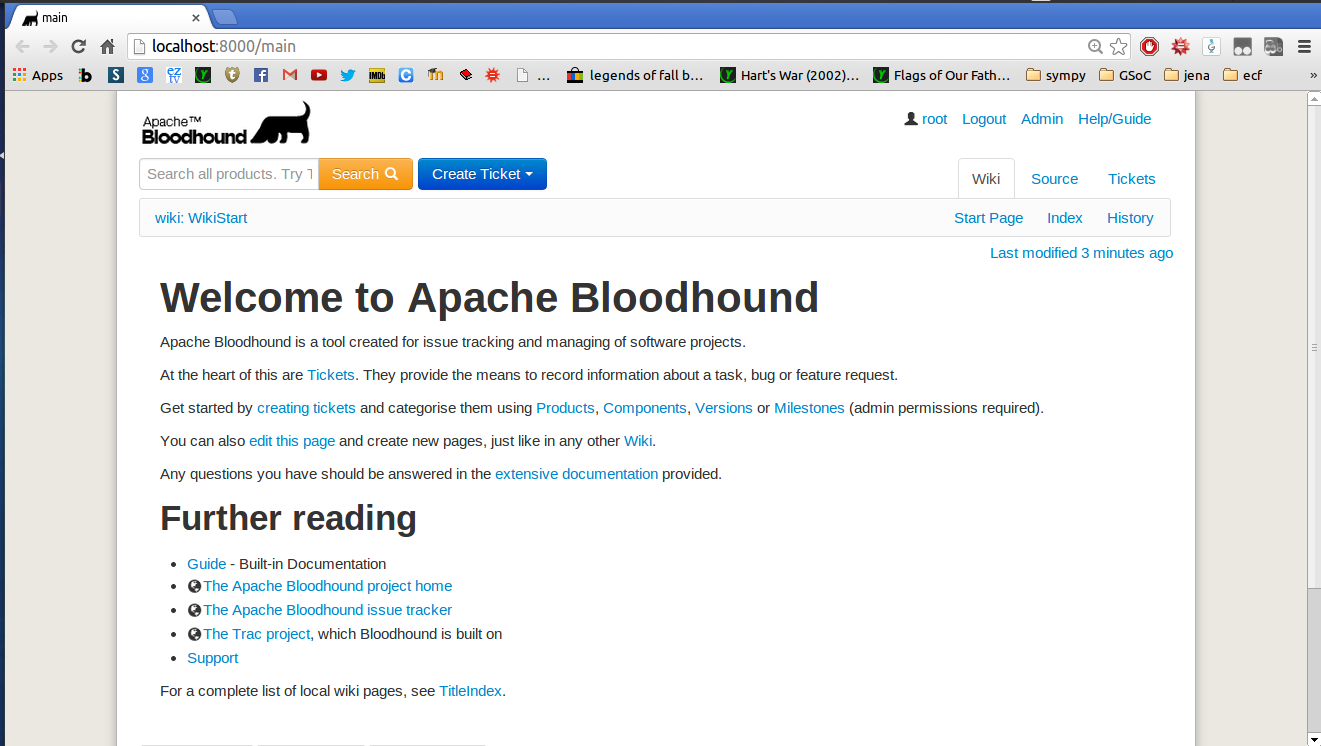1321x746 pixels.
Task: Open the Gmail bookmark icon
Action: (290, 75)
